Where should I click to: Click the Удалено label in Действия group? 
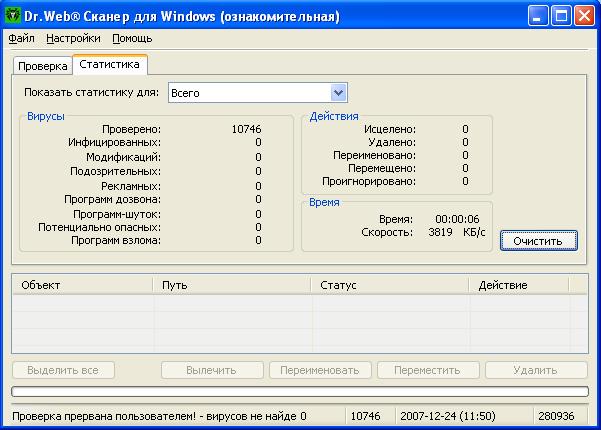tap(392, 142)
